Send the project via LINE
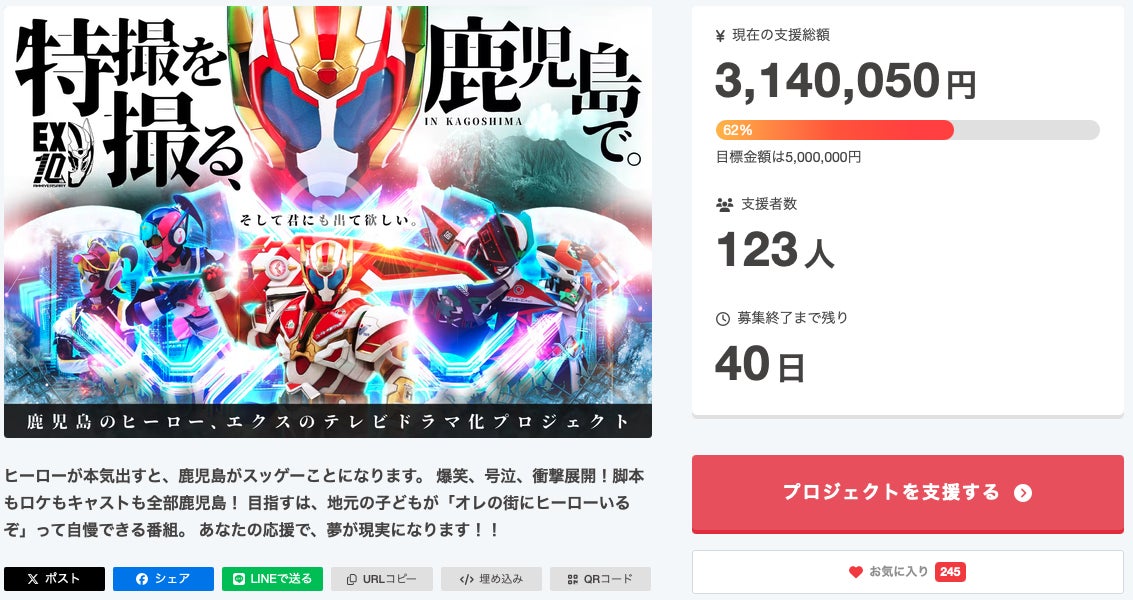This screenshot has width=1133, height=600. pos(272,578)
